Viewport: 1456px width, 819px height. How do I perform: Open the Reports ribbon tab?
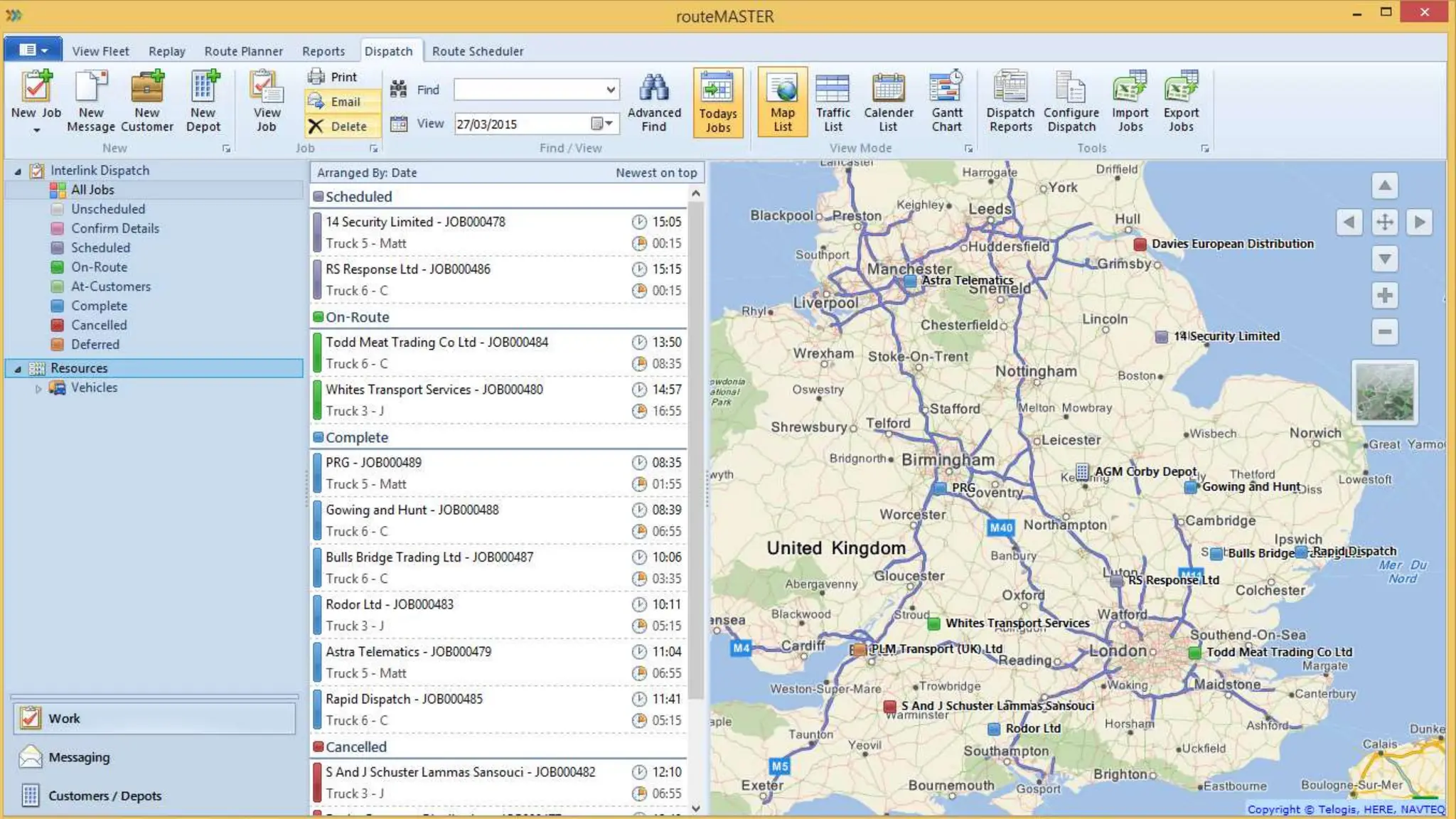(x=323, y=51)
